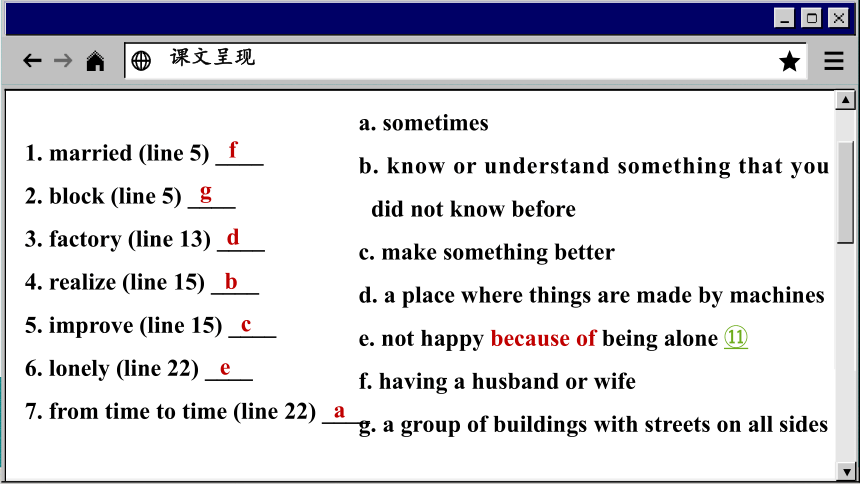Select the answer blank for 'block'
This screenshot has height=484, width=860.
[x=212, y=196]
